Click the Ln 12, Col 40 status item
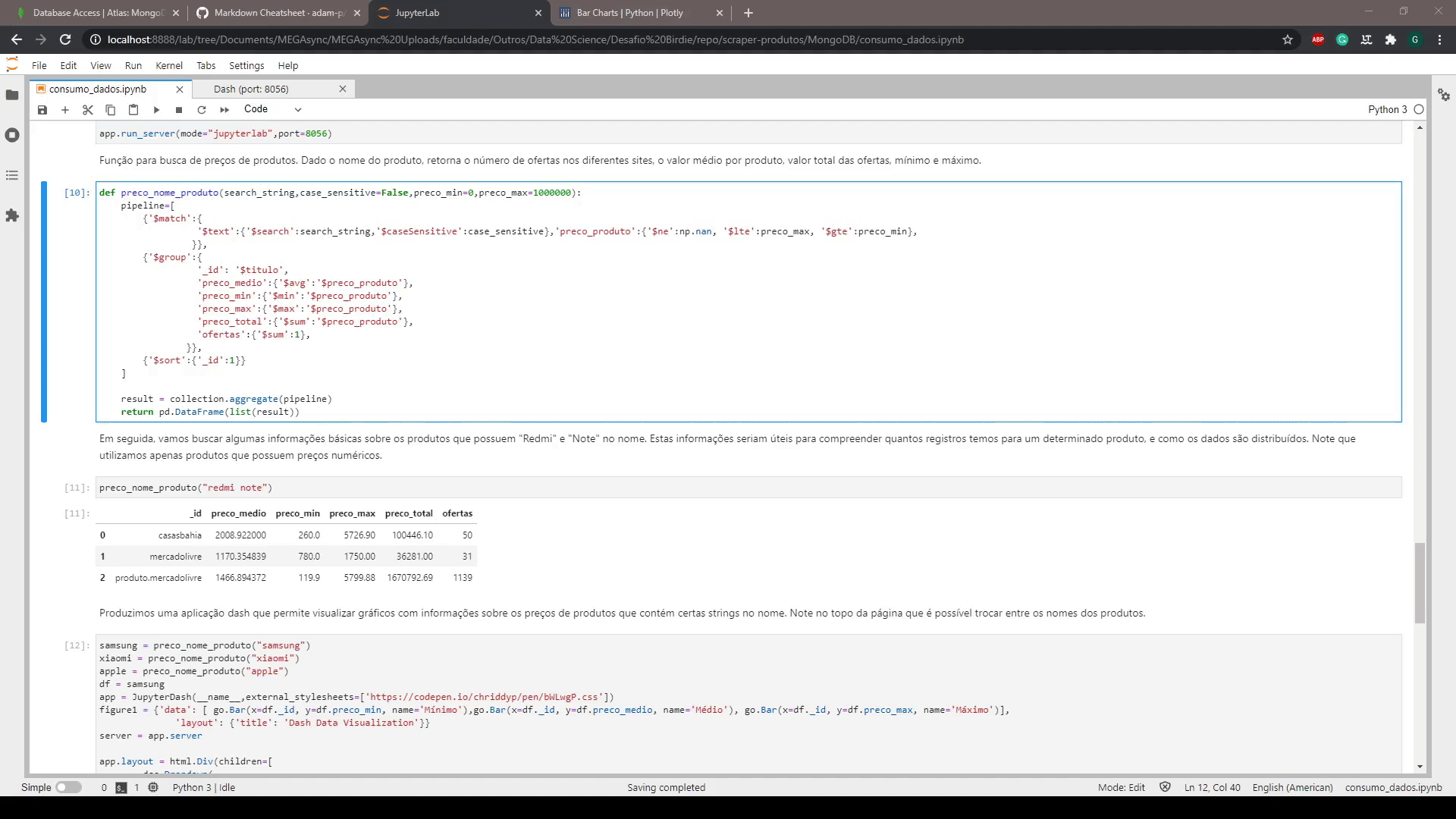The height and width of the screenshot is (819, 1456). (x=1212, y=787)
